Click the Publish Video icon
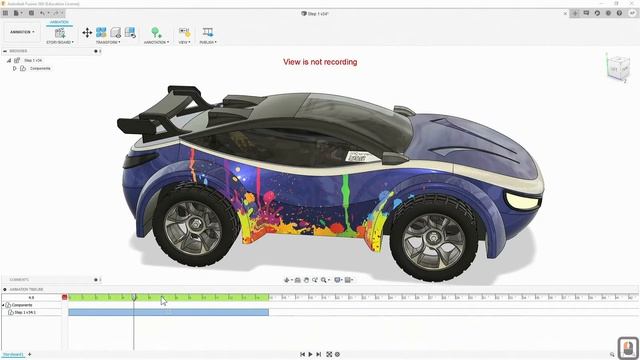Image resolution: width=640 pixels, height=360 pixels. click(208, 33)
